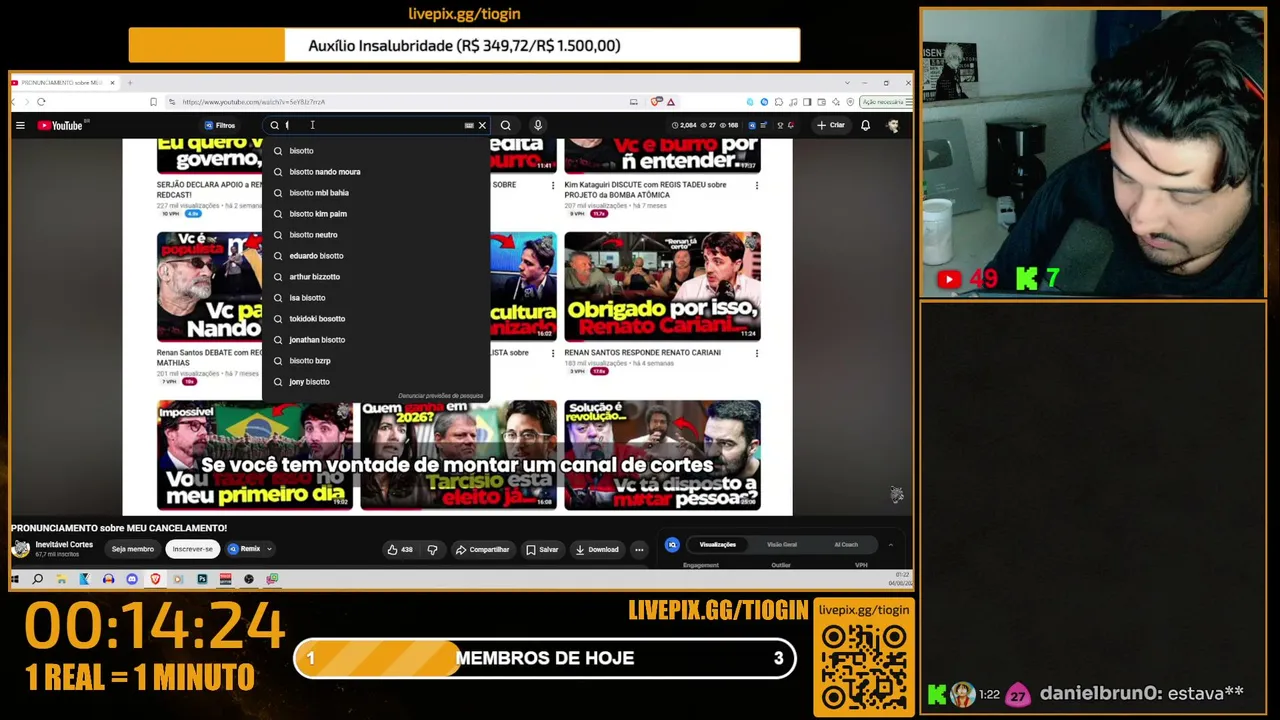
Task: Open Windows taskbar search
Action: (x=38, y=579)
